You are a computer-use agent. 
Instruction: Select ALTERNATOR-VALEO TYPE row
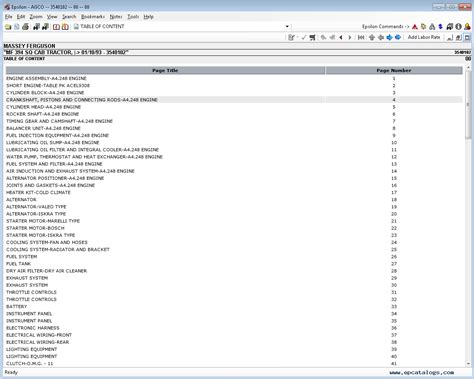(234, 207)
